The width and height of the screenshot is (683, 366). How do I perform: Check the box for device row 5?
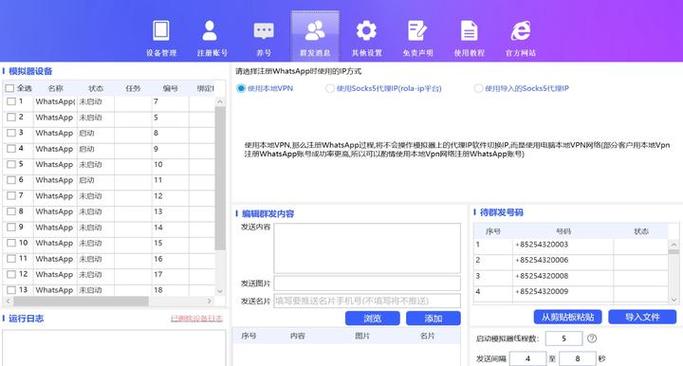11,164
